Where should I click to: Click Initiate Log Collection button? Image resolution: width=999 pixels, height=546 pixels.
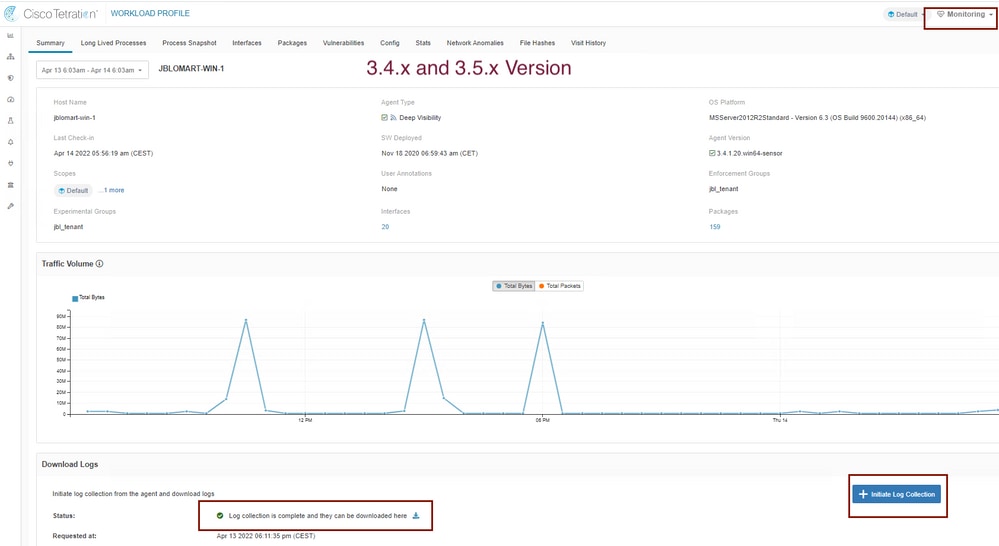click(896, 494)
